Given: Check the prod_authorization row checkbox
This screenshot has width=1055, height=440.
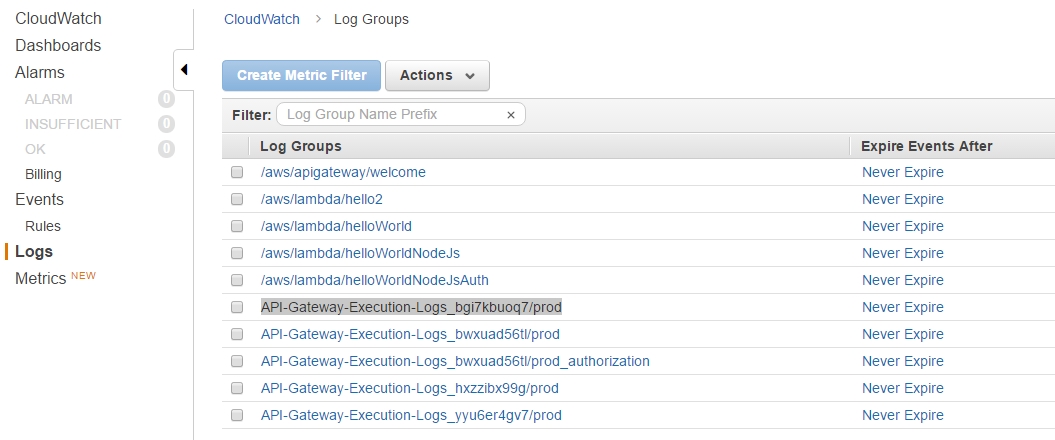Looking at the screenshot, I should (x=237, y=361).
